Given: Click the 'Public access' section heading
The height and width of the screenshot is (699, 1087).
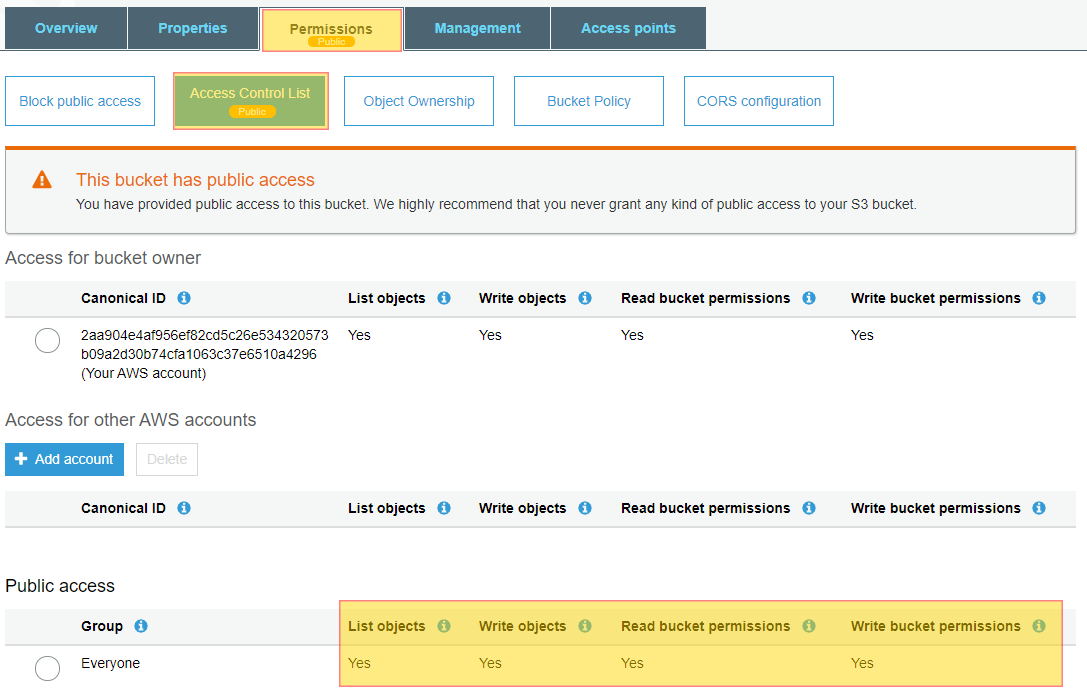Looking at the screenshot, I should 60,586.
